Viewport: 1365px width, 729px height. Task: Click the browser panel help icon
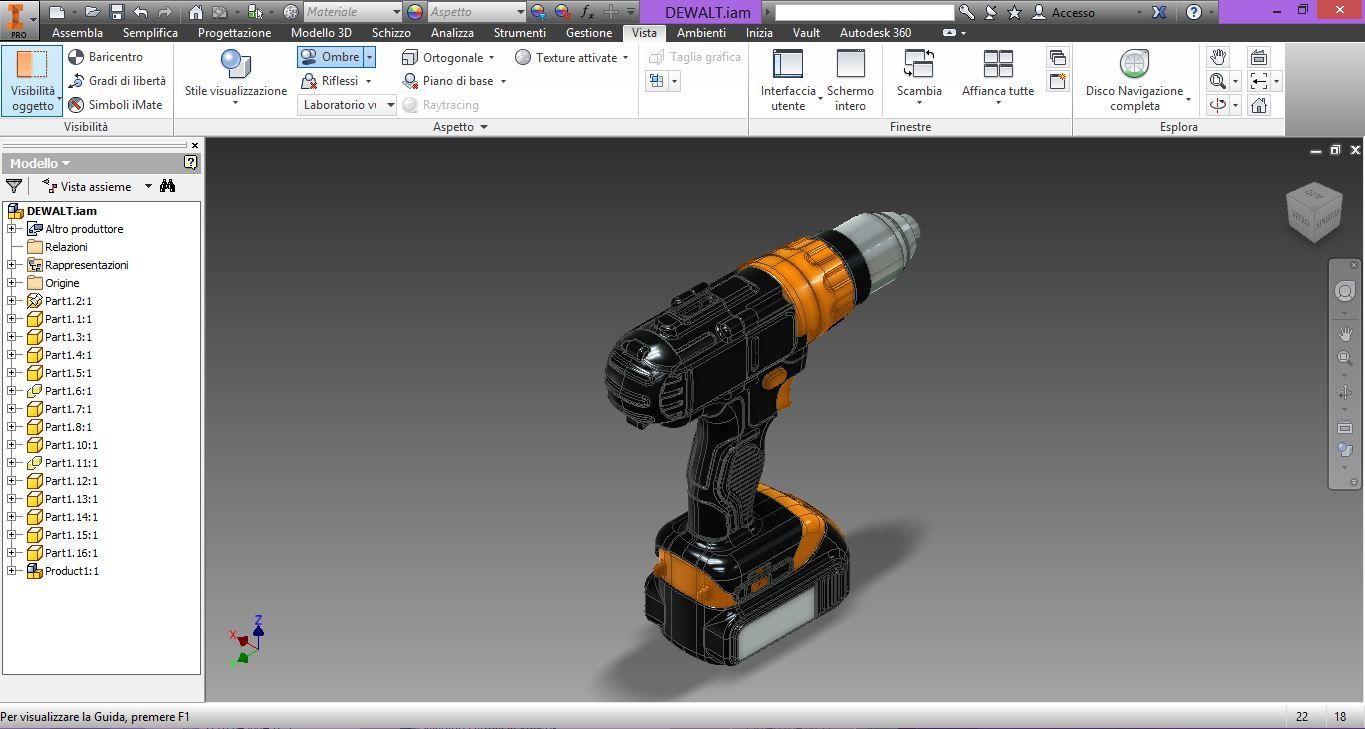coord(191,162)
